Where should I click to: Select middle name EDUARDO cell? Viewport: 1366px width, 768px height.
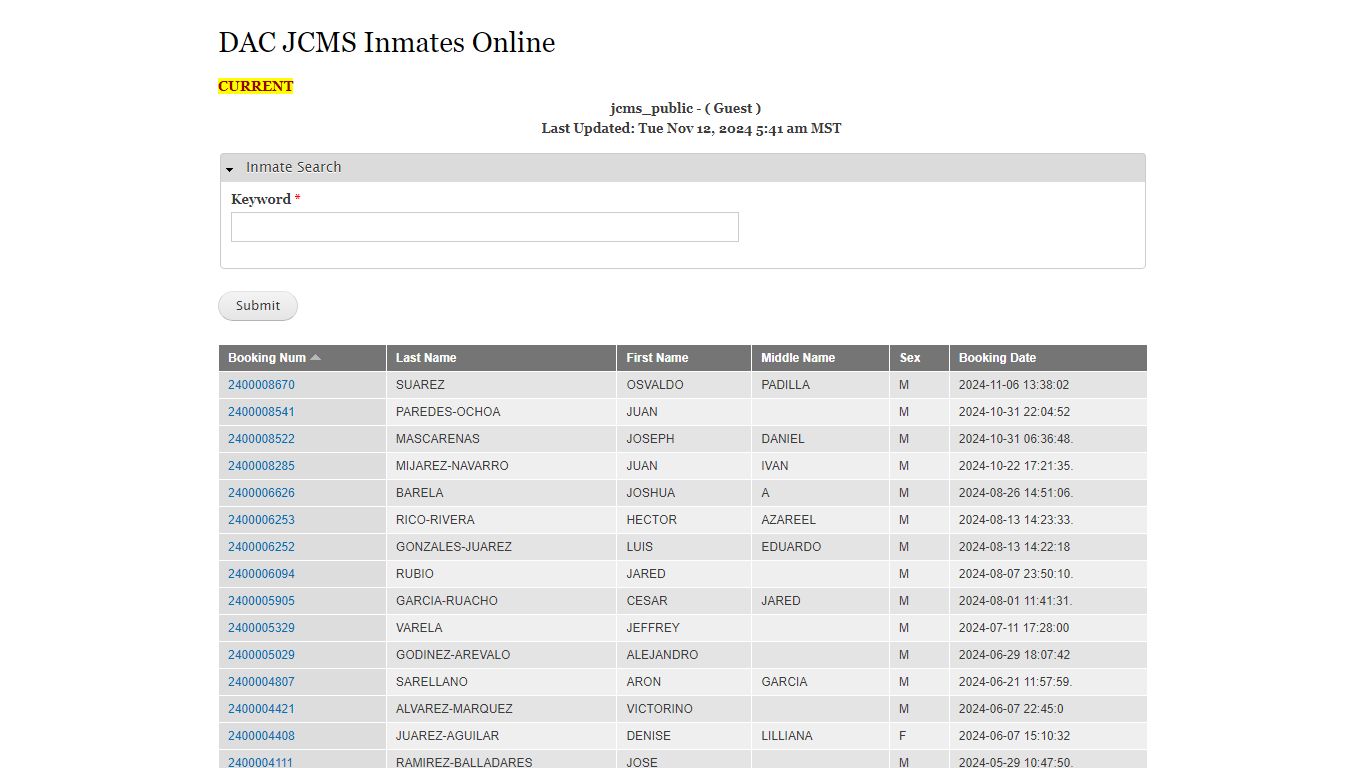(820, 547)
